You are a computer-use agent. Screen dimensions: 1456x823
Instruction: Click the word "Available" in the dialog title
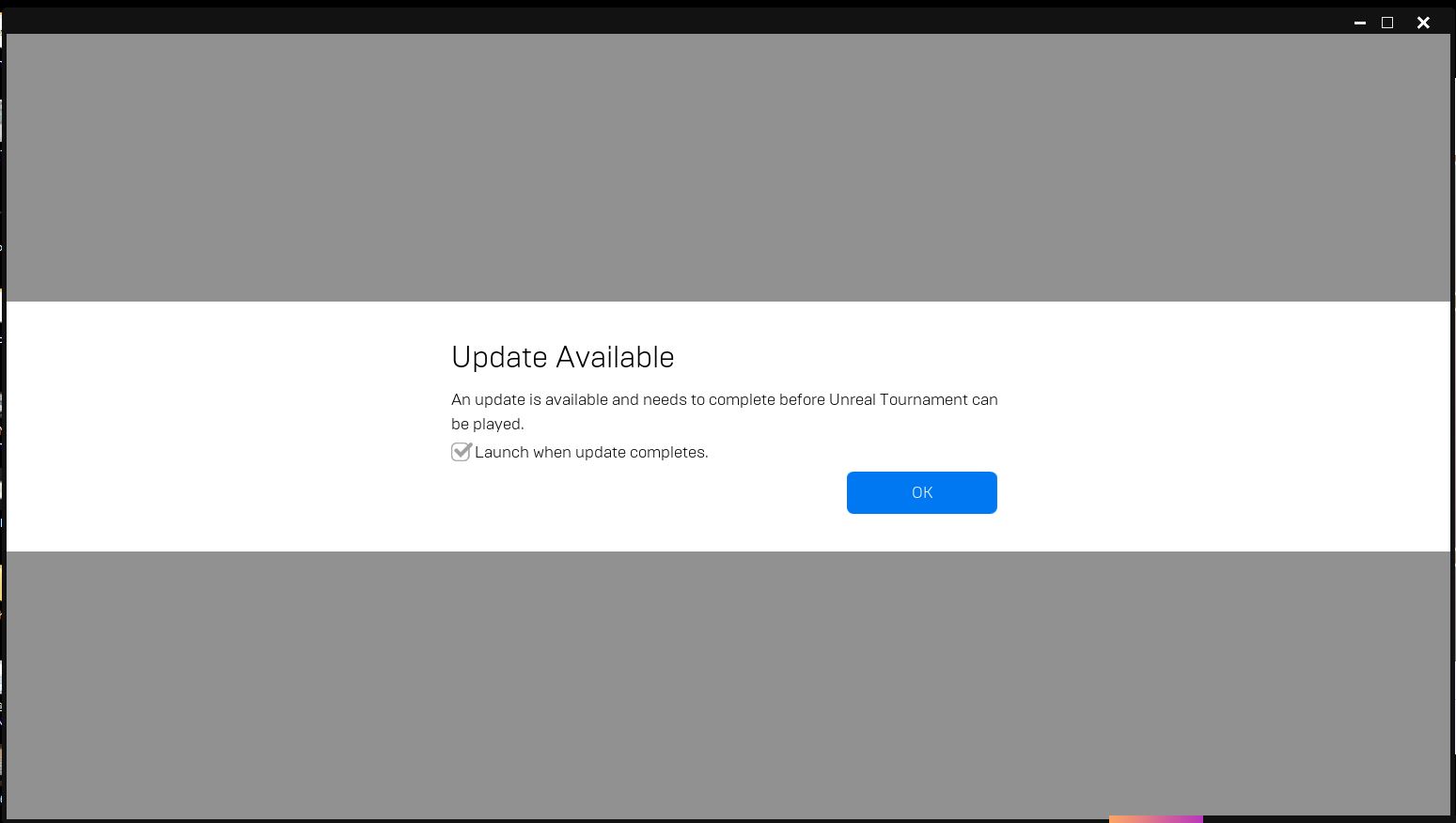click(x=615, y=357)
